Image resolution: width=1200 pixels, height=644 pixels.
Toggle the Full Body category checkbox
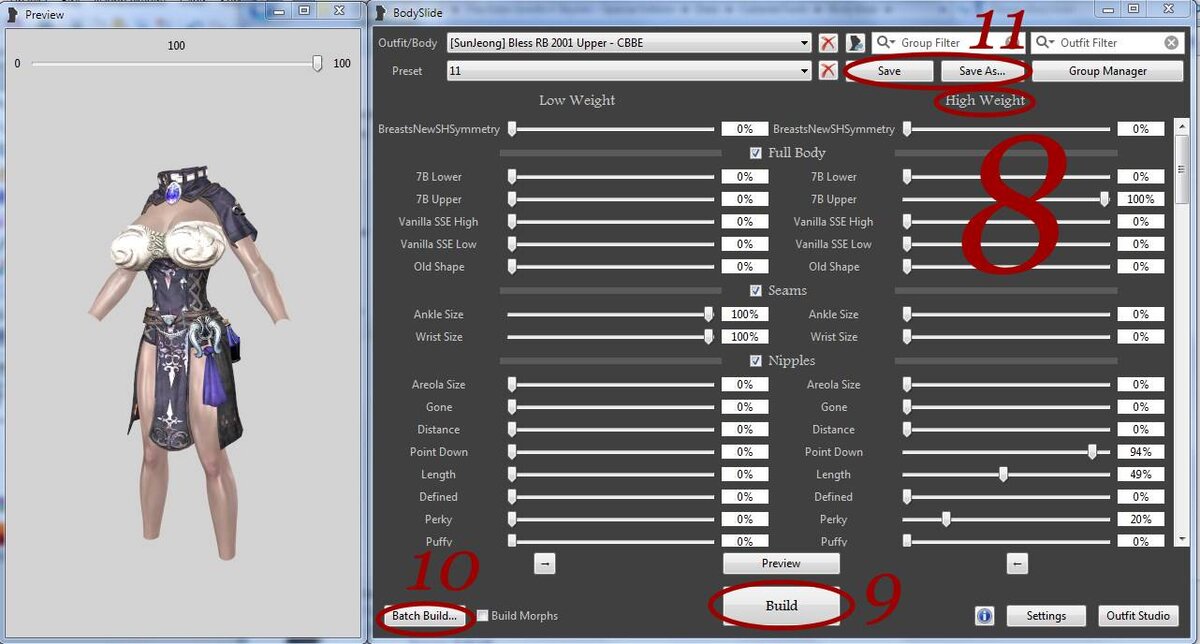[x=756, y=153]
